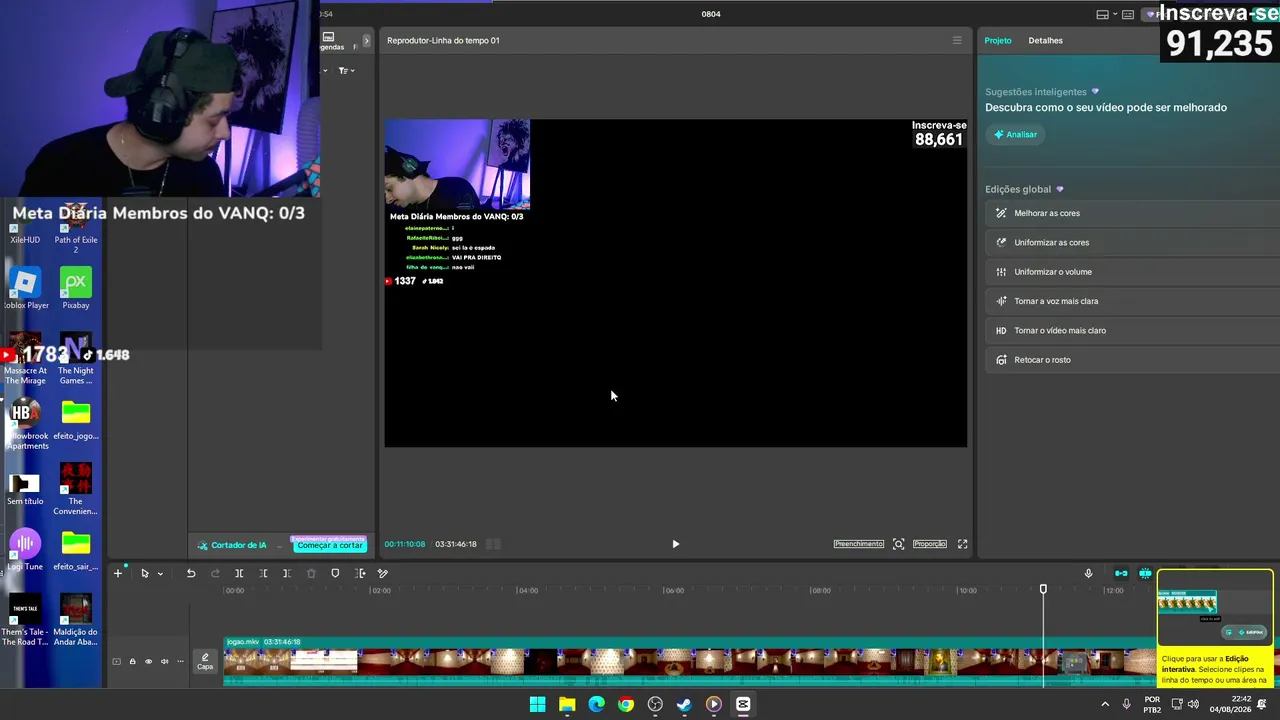Screen dimensions: 1280x720
Task: Show hidden system tray icons
Action: [1105, 704]
